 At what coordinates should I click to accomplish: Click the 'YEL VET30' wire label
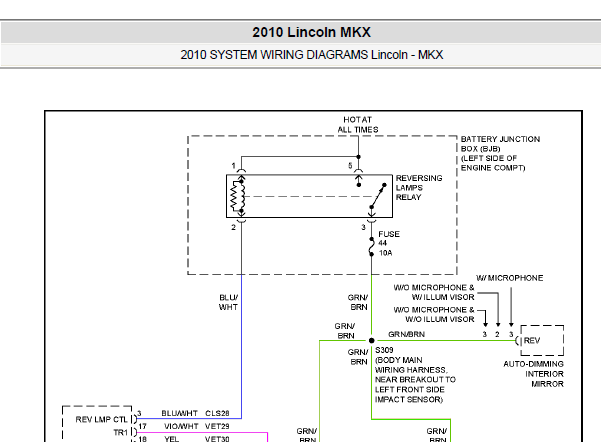click(196, 439)
